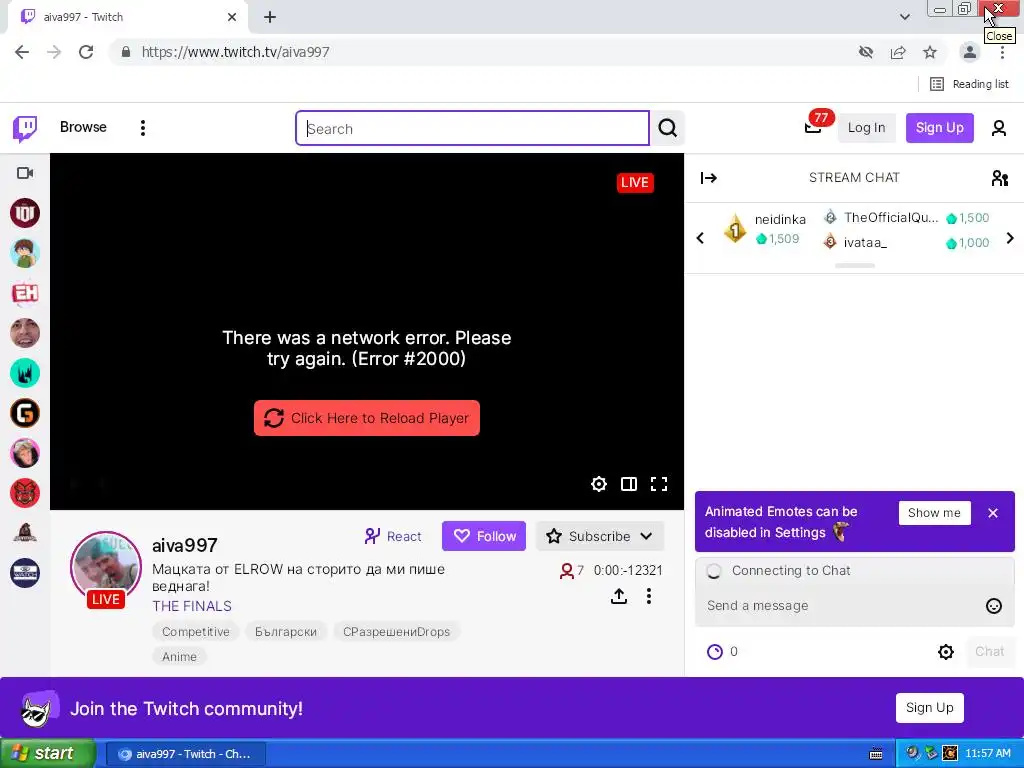Open the Reading list
This screenshot has height=768, width=1024.
[x=969, y=84]
